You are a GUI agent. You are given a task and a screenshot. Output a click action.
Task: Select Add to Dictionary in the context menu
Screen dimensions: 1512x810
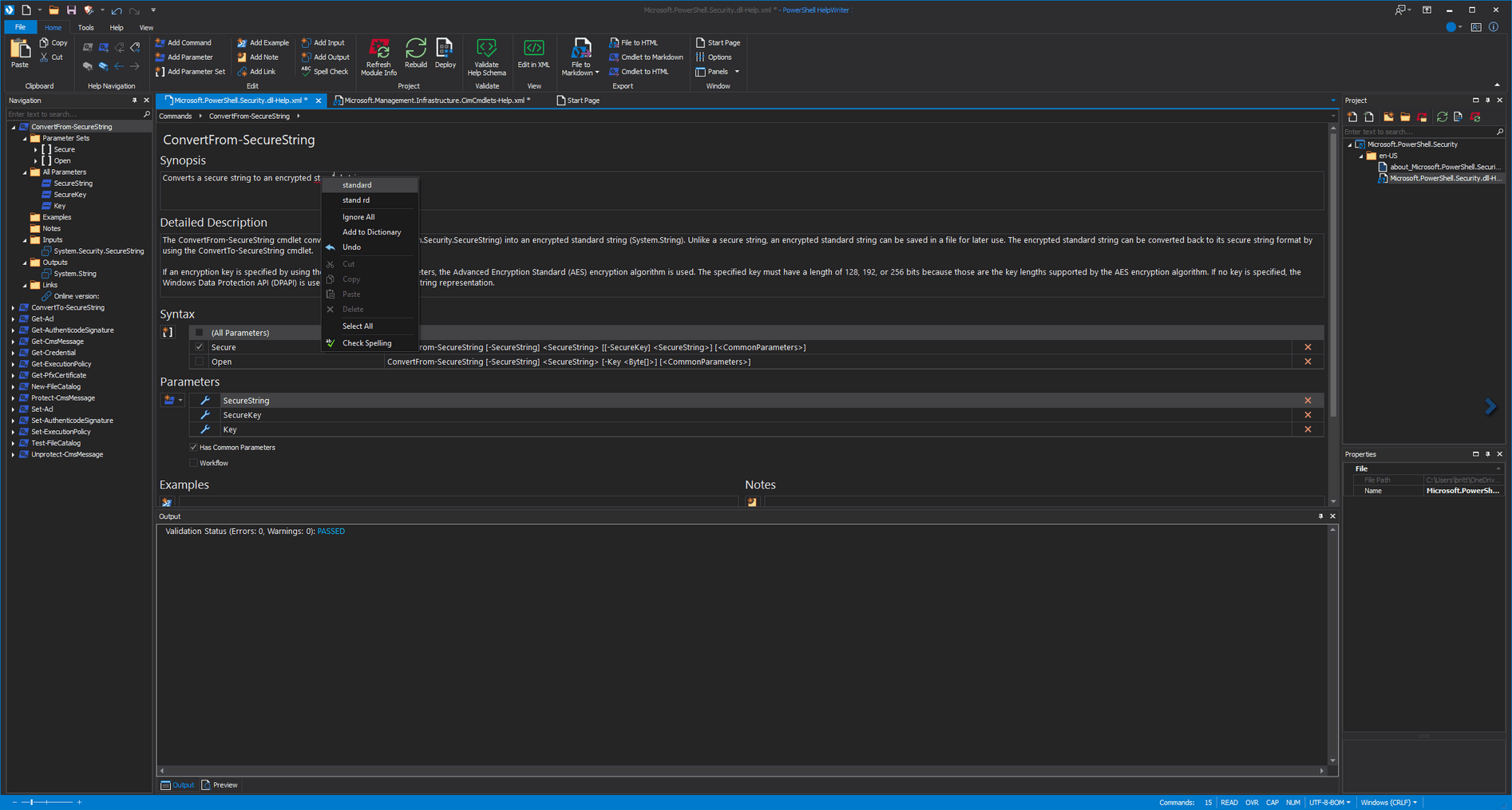click(370, 232)
